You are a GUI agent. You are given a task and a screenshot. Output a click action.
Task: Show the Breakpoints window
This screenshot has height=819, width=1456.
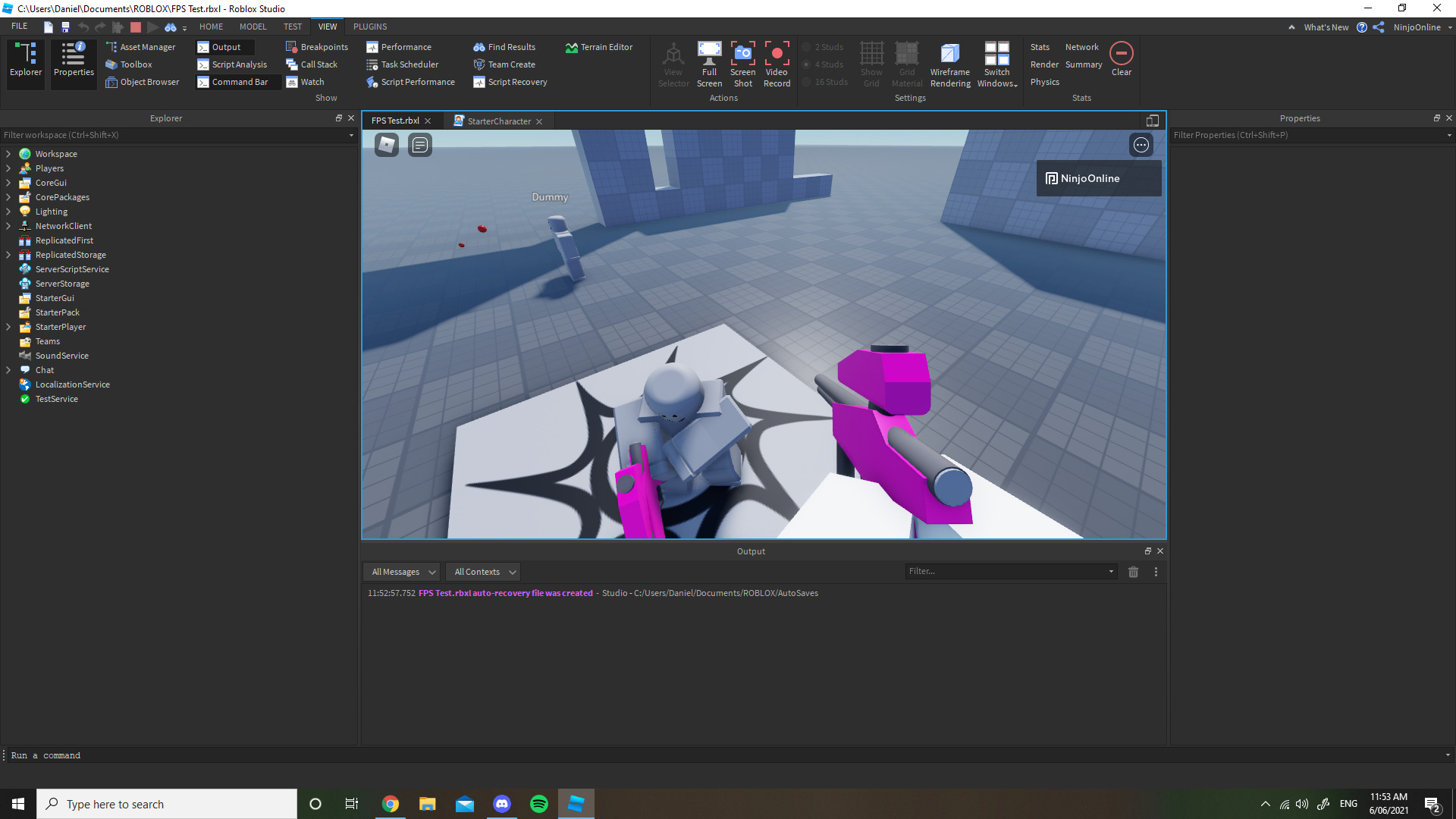tap(317, 47)
